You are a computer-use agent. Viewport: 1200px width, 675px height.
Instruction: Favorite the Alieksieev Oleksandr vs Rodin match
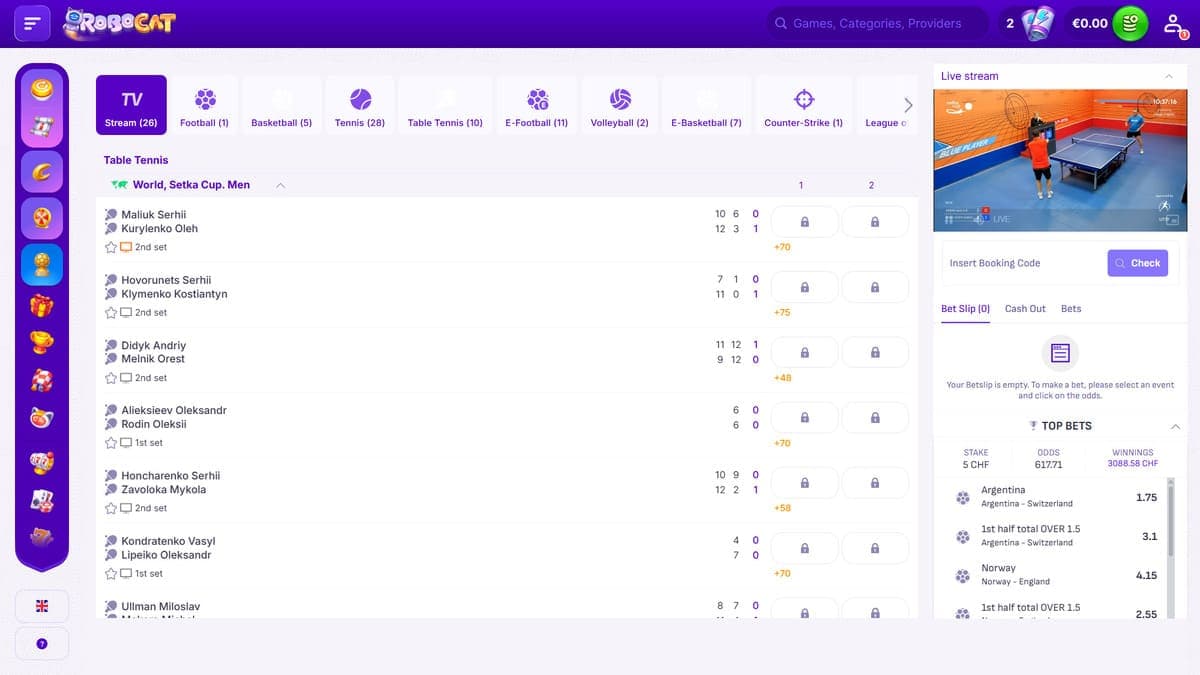point(111,443)
